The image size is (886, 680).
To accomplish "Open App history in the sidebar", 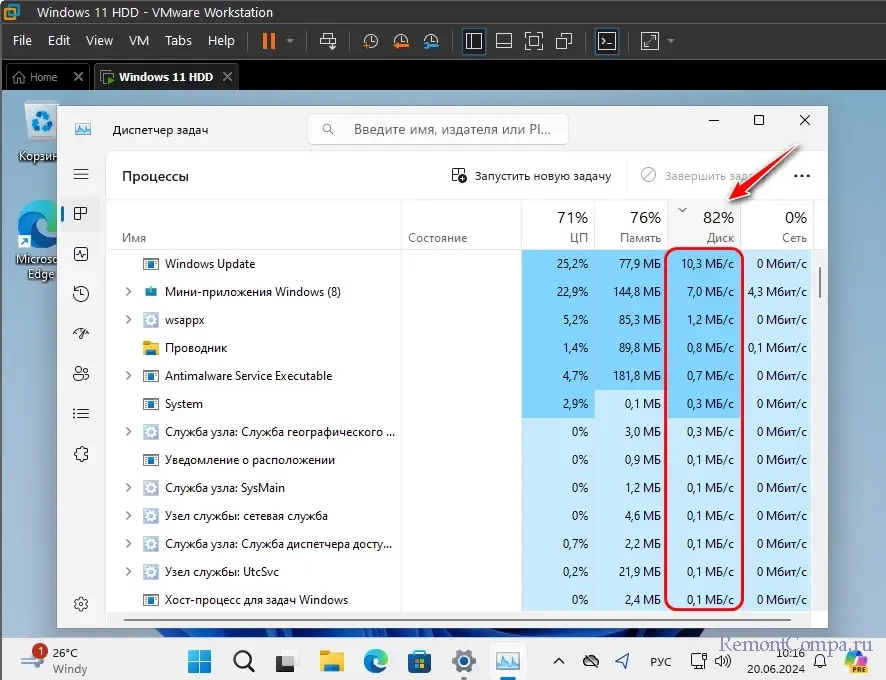I will coord(81,294).
